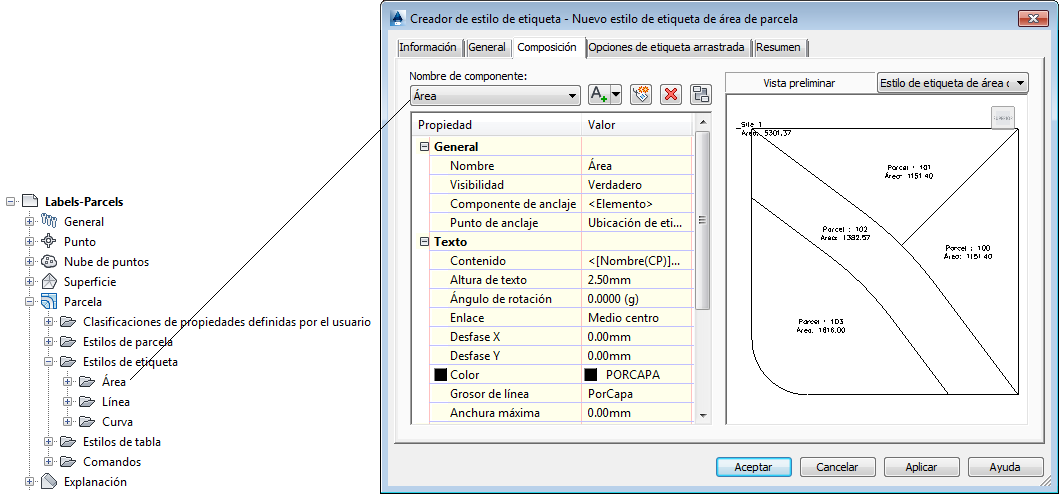1059x494 pixels.
Task: Click the Curva folder icon
Action: (x=86, y=422)
